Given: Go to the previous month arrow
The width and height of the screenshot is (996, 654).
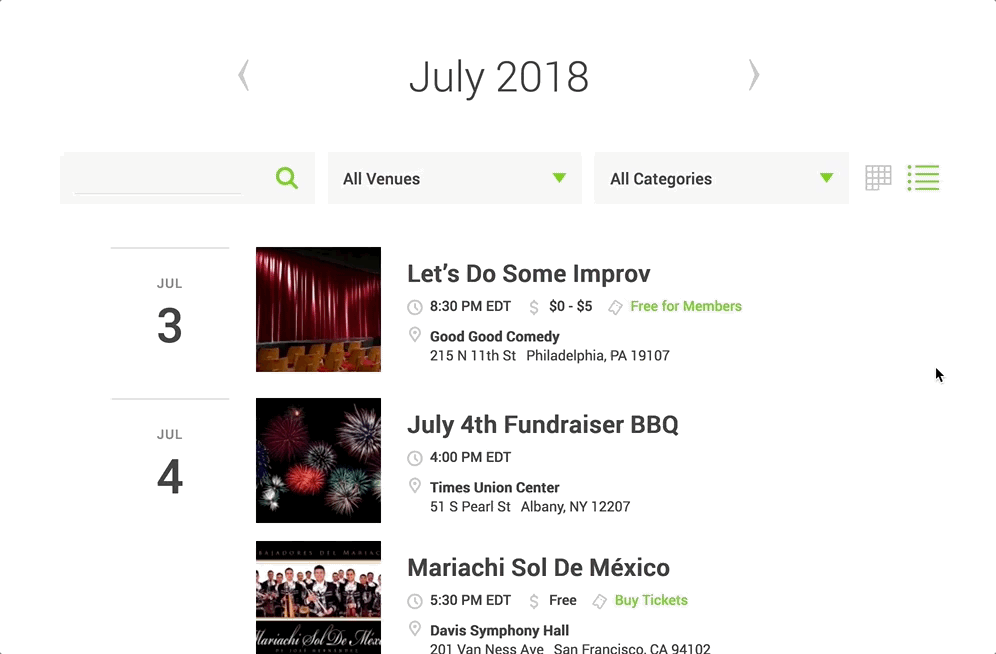Looking at the screenshot, I should tap(243, 76).
